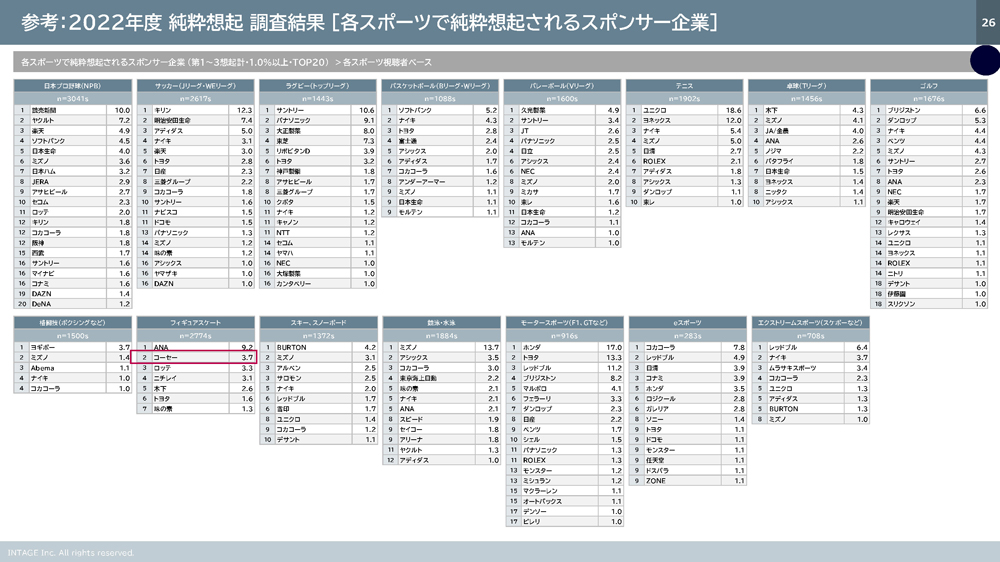Click the エクストリームスポーツ(スケボーなど) table header
The width and height of the screenshot is (1000, 562).
tap(811, 323)
